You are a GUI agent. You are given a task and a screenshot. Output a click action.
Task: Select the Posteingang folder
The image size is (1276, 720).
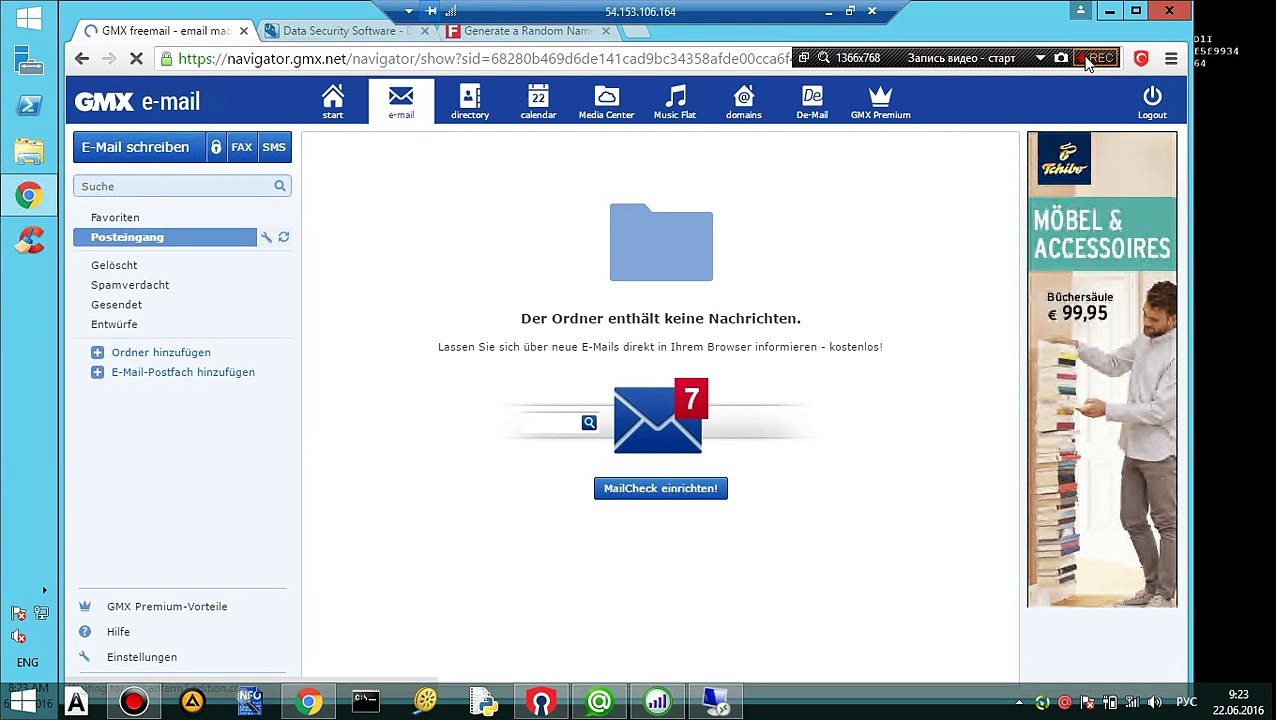(165, 237)
